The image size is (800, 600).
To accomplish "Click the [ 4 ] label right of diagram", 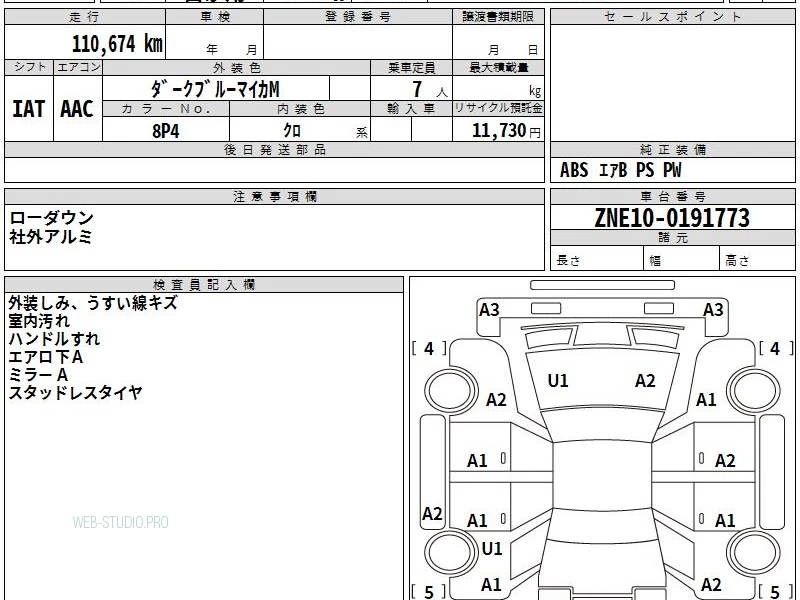I will tap(776, 348).
